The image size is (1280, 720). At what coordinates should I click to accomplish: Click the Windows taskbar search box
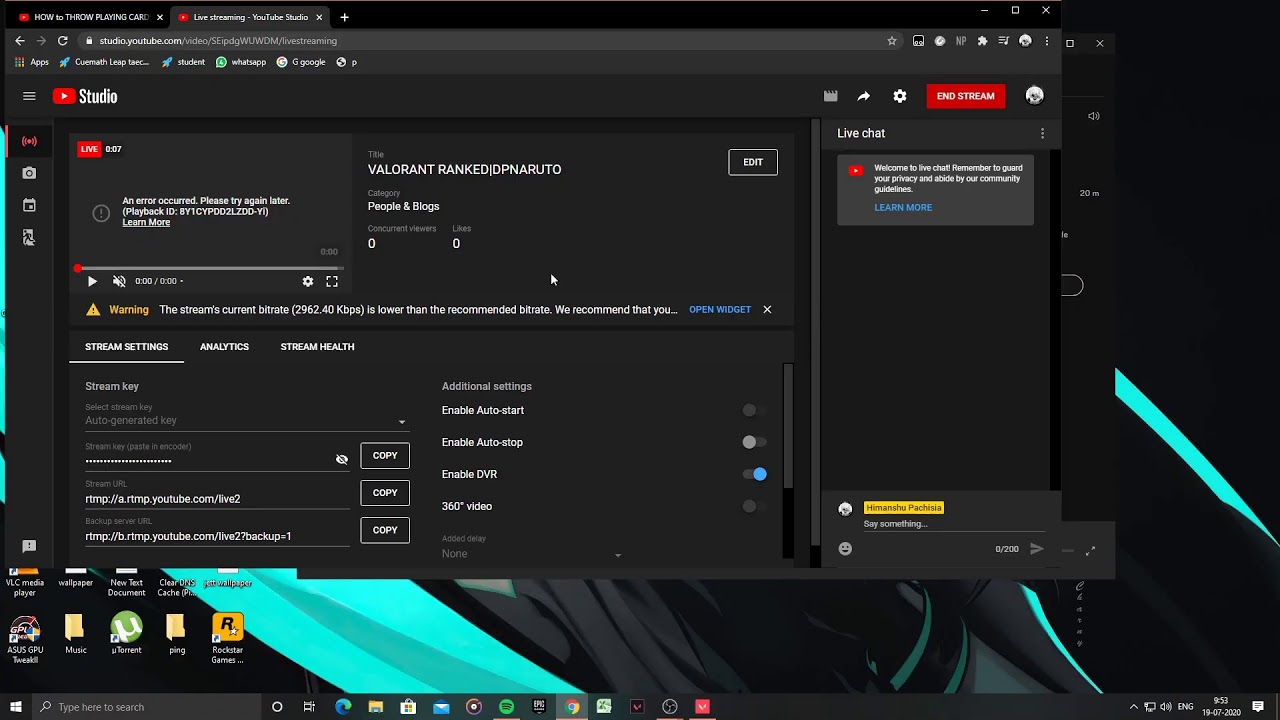click(146, 707)
